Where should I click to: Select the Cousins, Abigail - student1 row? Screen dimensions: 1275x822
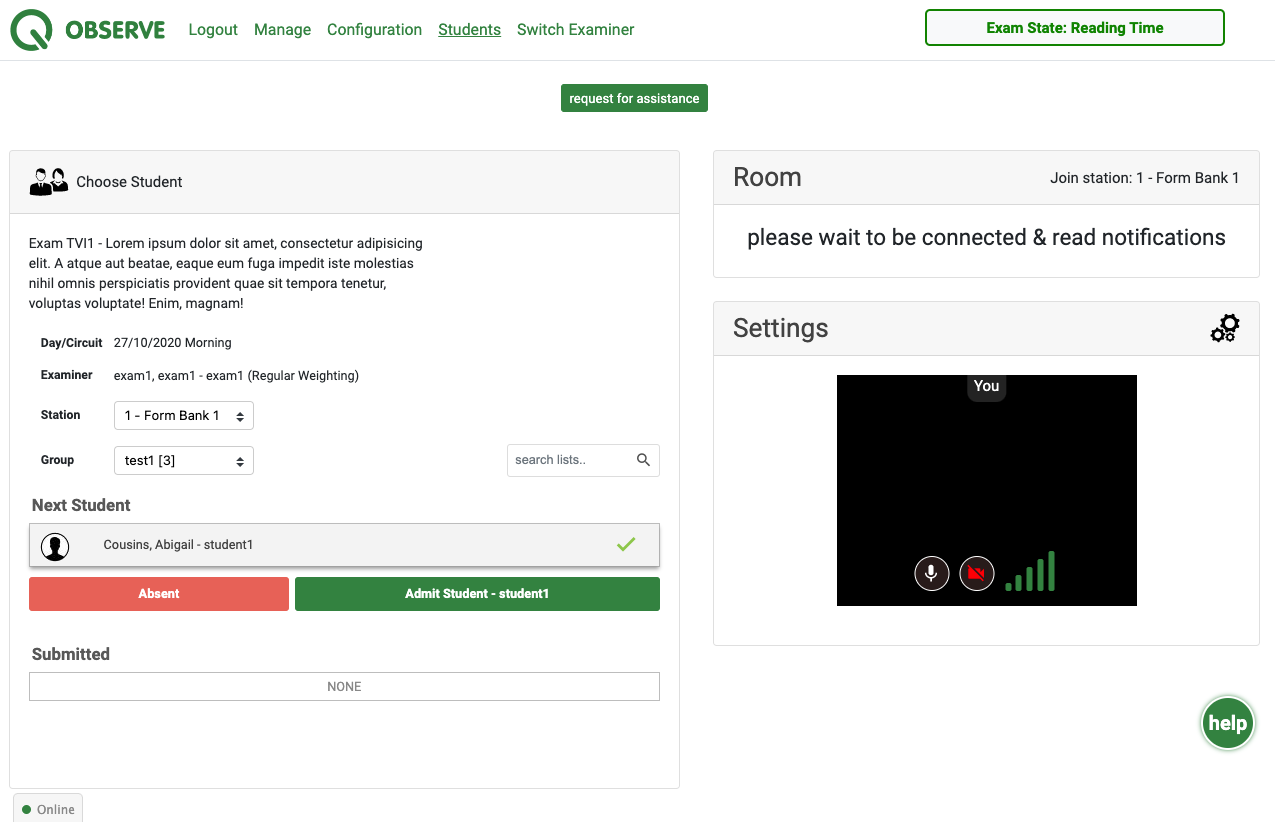coord(344,545)
